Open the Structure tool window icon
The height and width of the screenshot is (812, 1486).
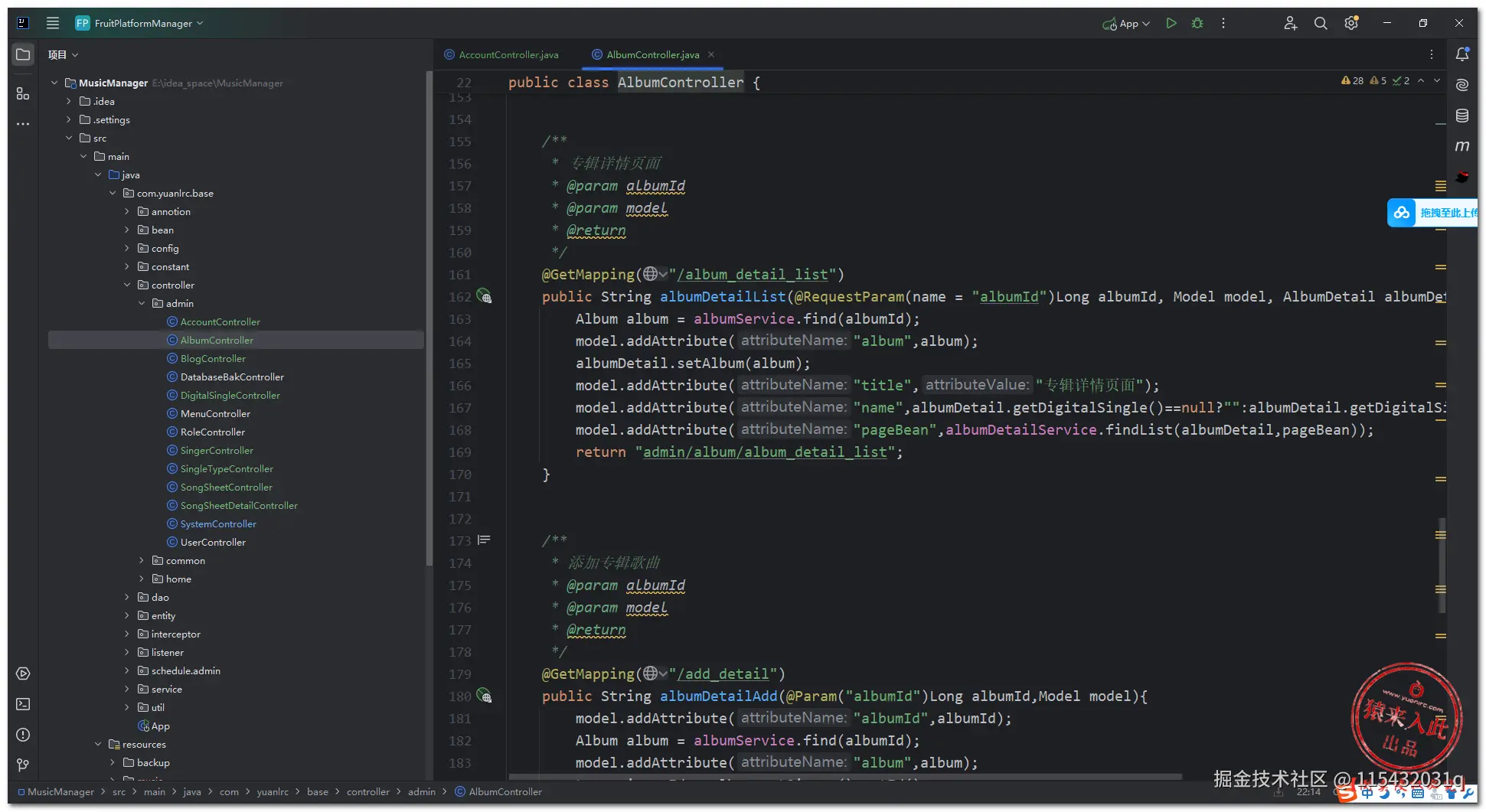(x=23, y=93)
